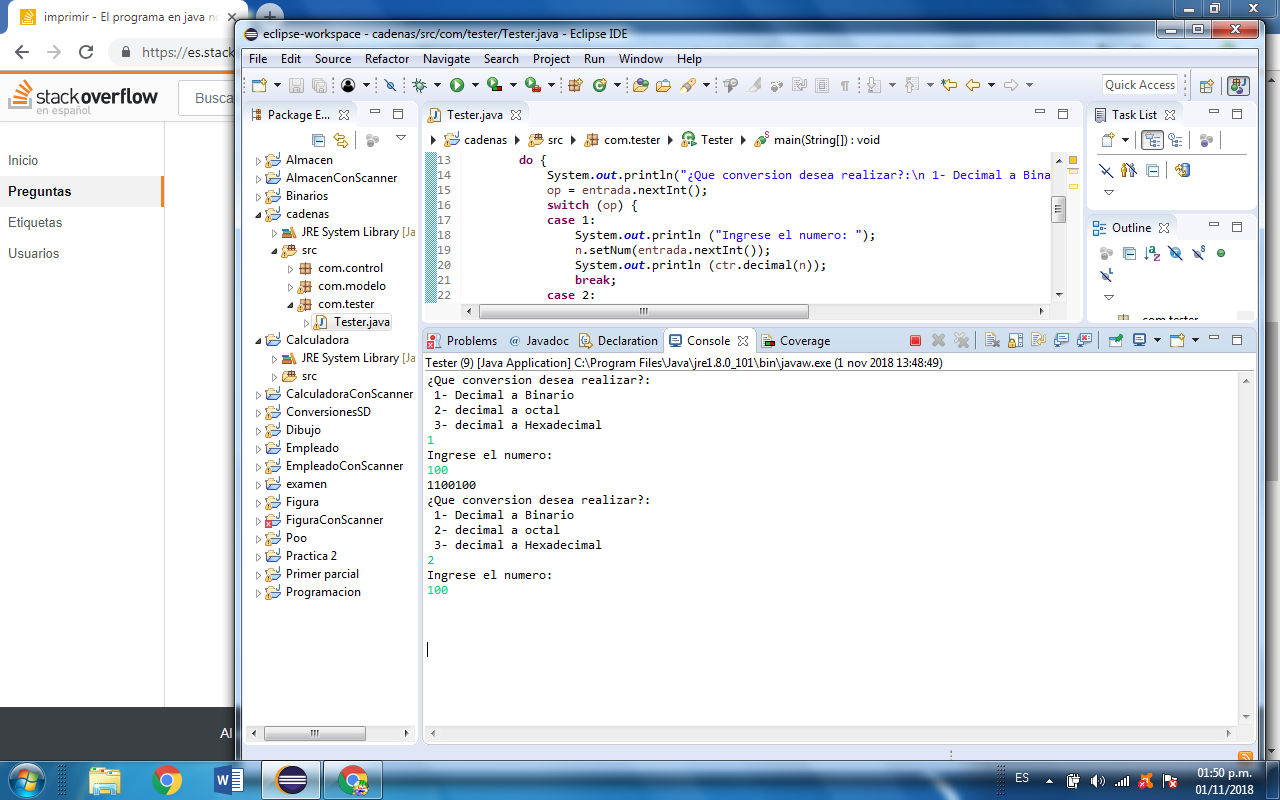Toggle Scheduled view in Task List
The height and width of the screenshot is (800, 1280).
pos(1176,140)
